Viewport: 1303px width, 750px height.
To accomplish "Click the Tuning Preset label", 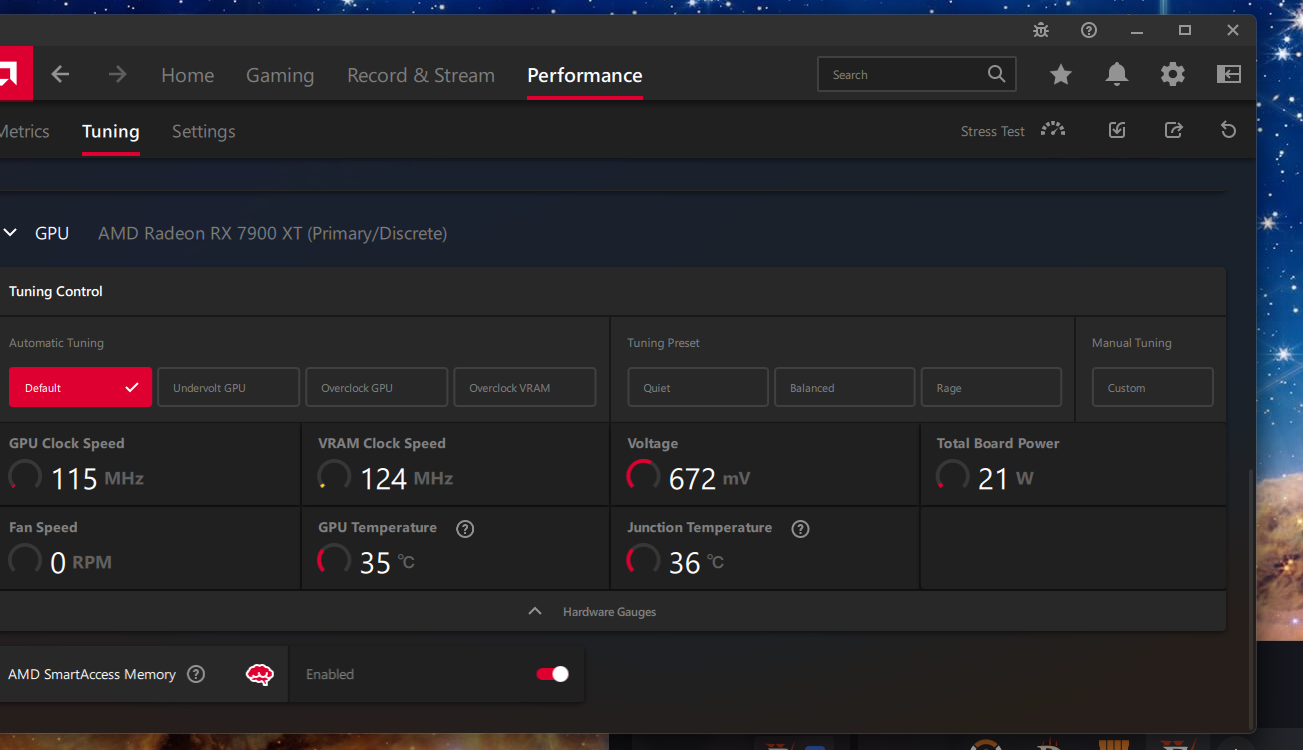I will pos(663,343).
